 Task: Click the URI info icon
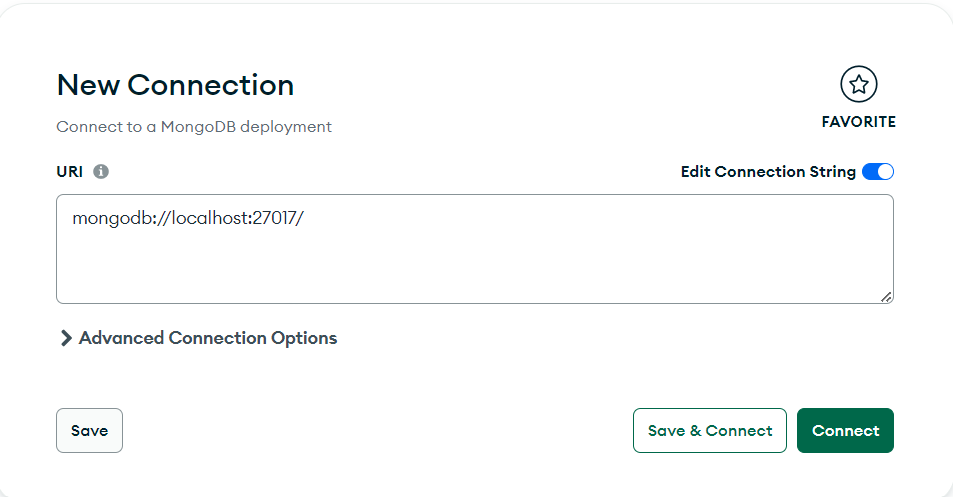point(101,171)
